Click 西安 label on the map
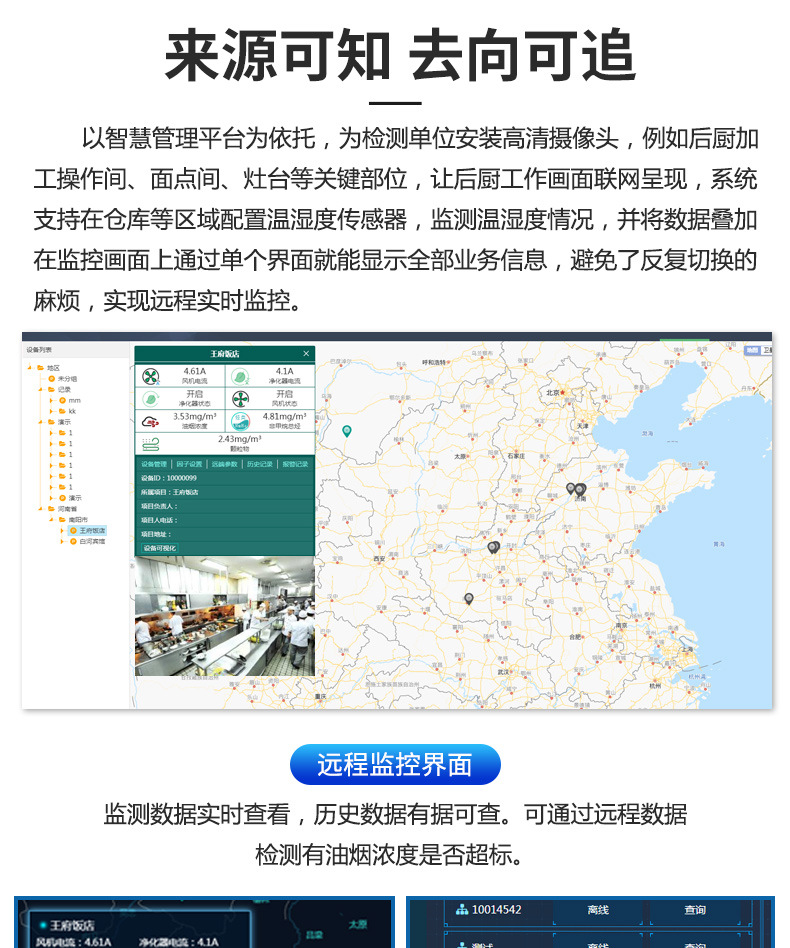The height and width of the screenshot is (948, 790). 379,559
